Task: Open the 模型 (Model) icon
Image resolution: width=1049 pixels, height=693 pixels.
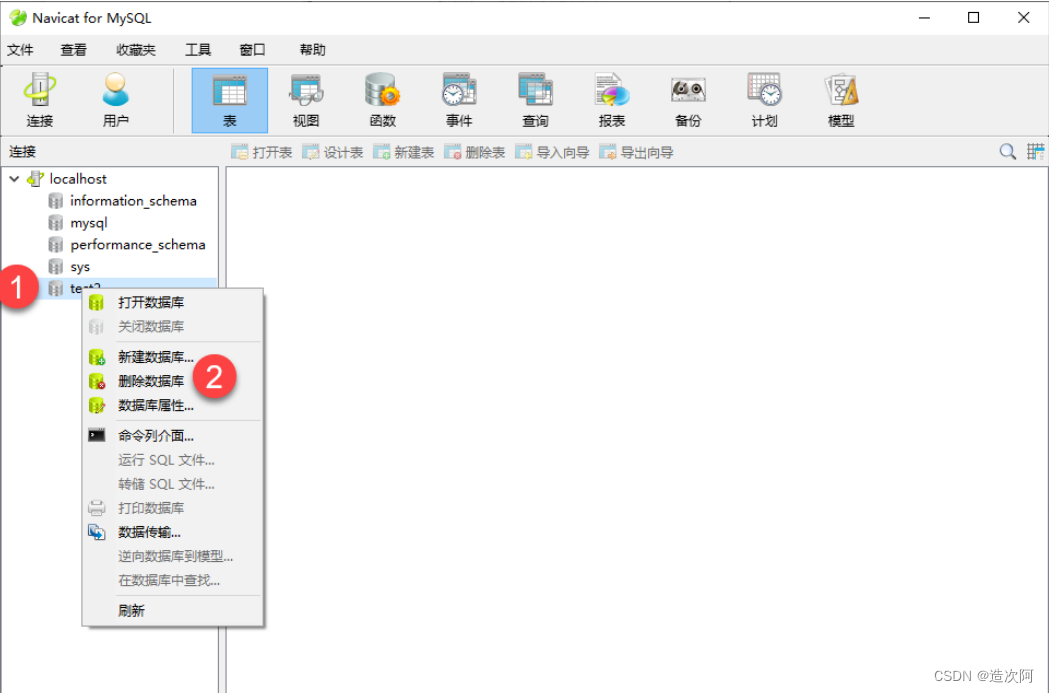Action: (x=840, y=100)
